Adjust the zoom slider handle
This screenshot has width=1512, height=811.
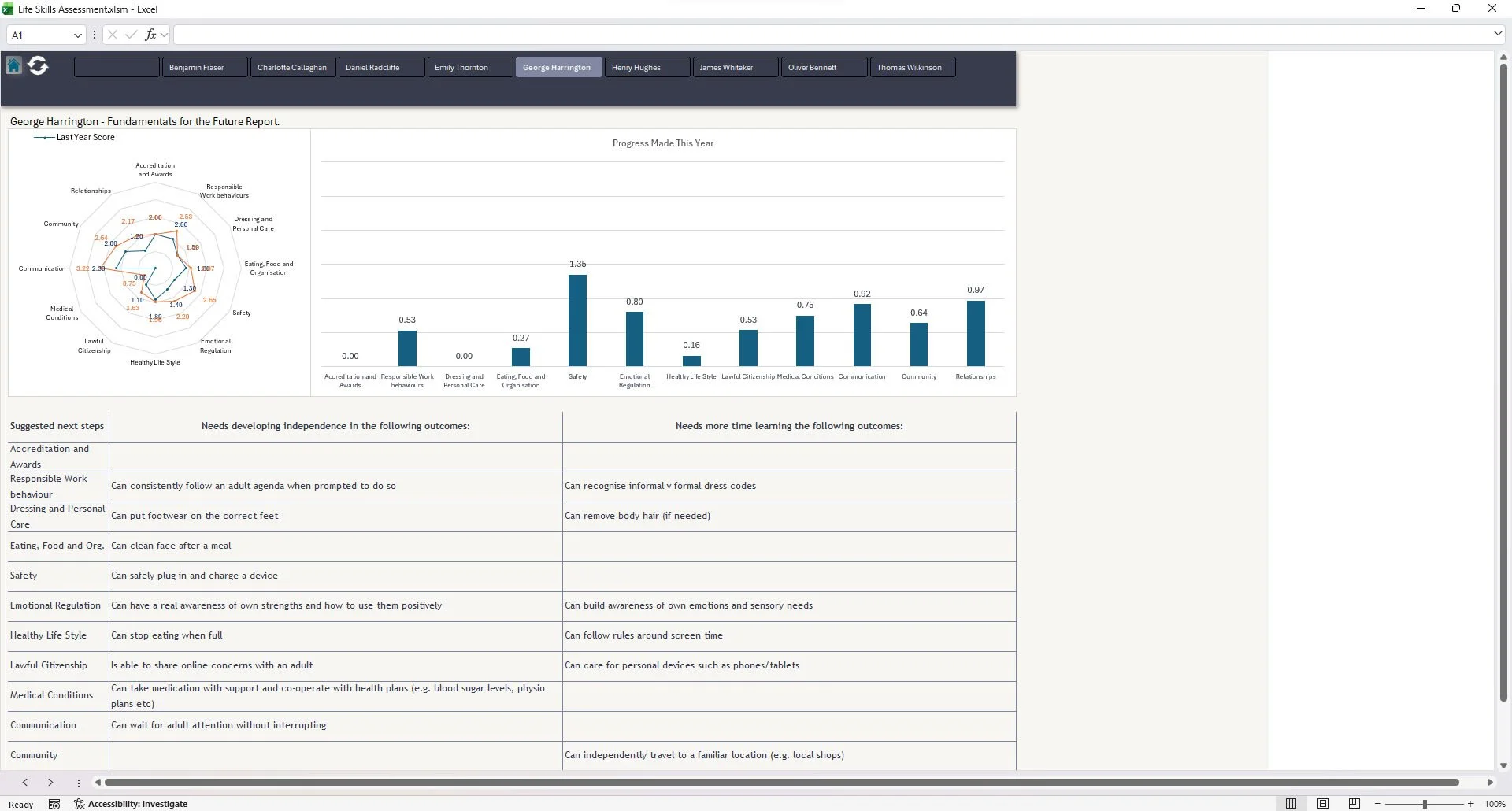(1425, 804)
